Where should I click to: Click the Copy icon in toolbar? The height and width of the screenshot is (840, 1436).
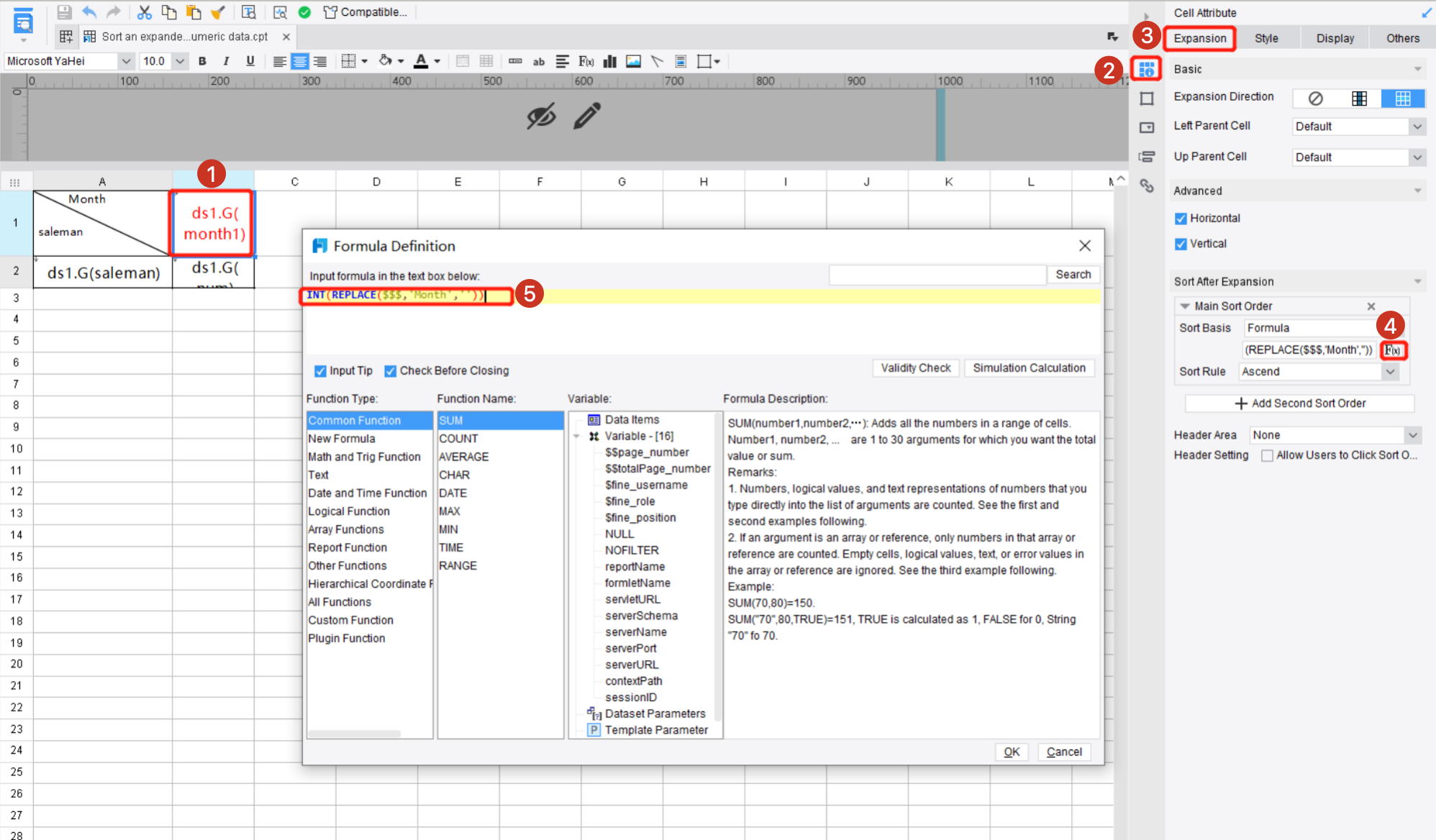click(169, 12)
